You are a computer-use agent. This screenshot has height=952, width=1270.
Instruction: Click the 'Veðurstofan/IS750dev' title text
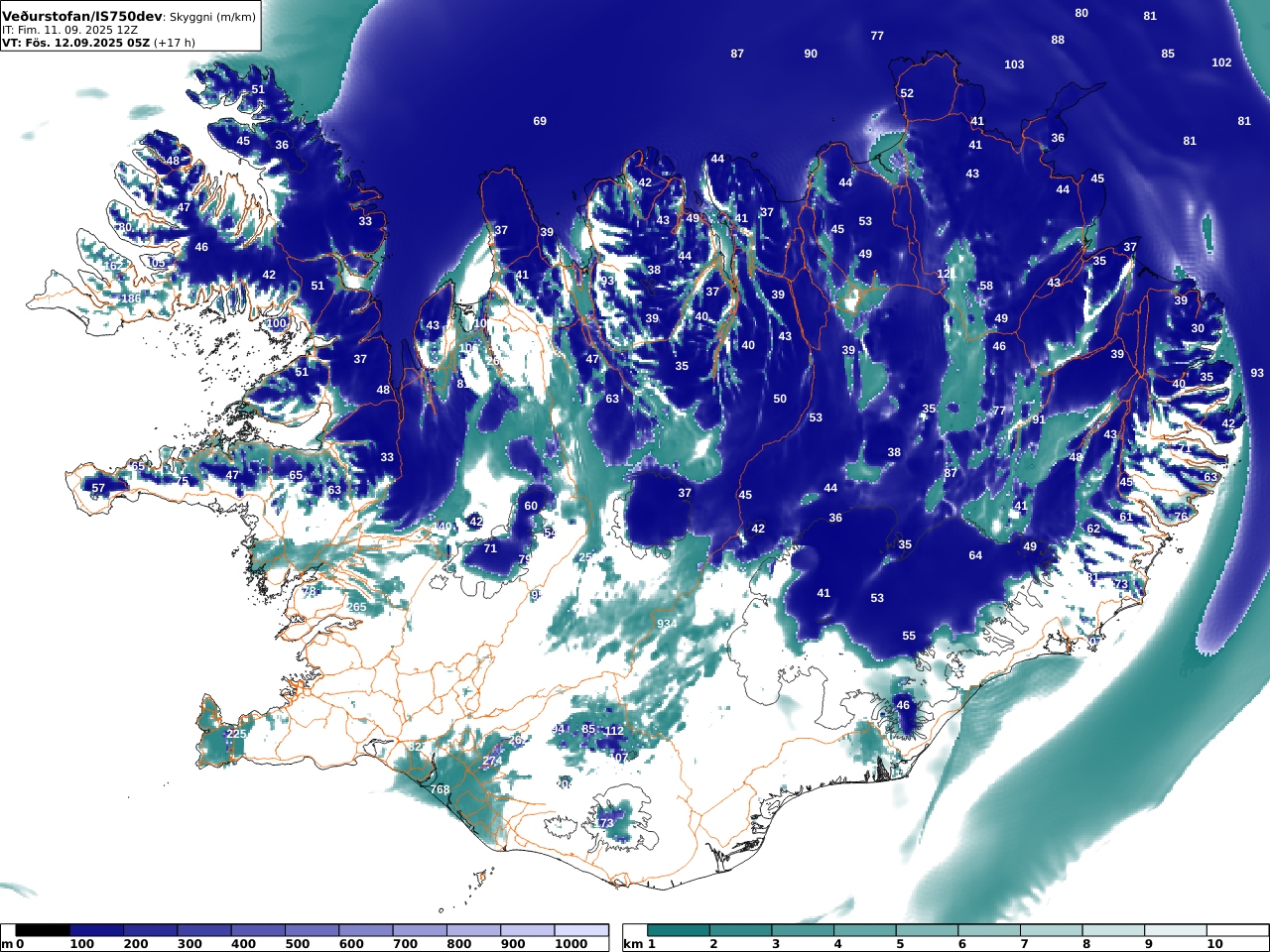(81, 17)
